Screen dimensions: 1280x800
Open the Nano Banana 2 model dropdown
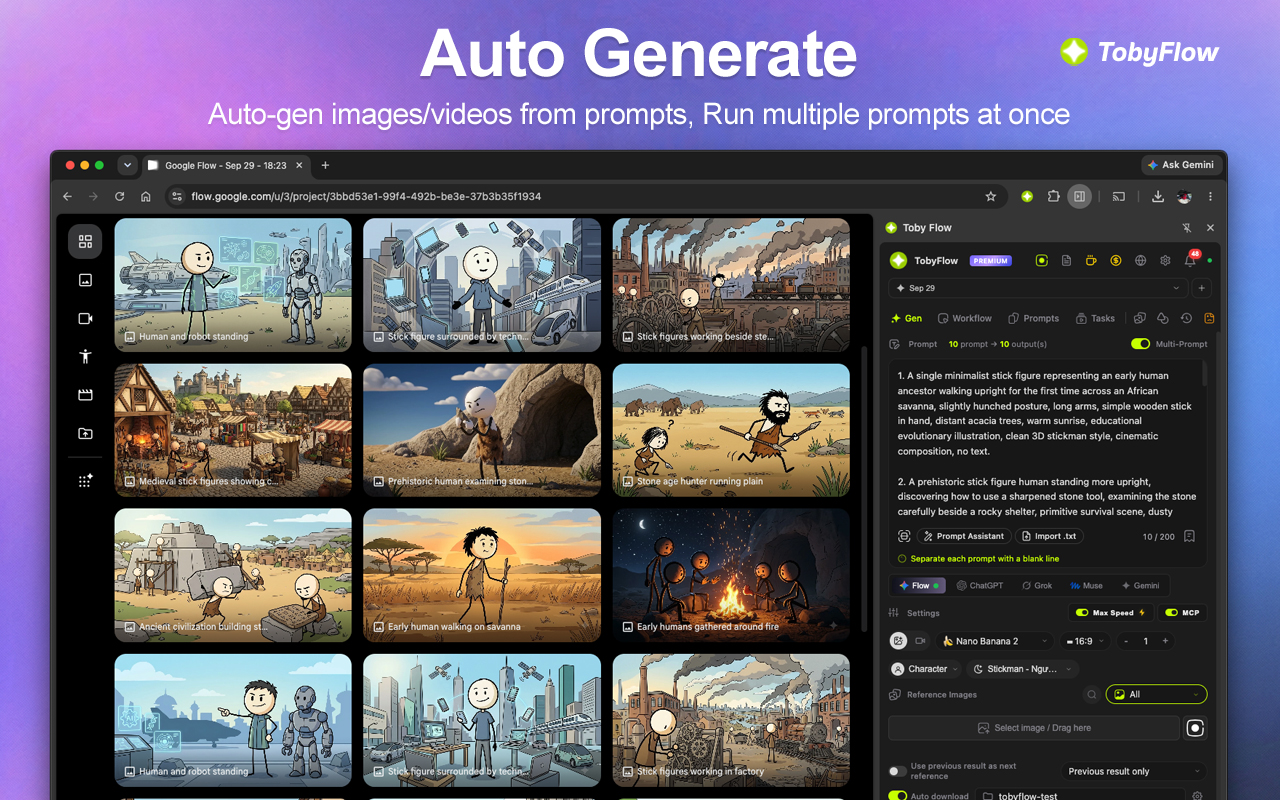pos(995,641)
